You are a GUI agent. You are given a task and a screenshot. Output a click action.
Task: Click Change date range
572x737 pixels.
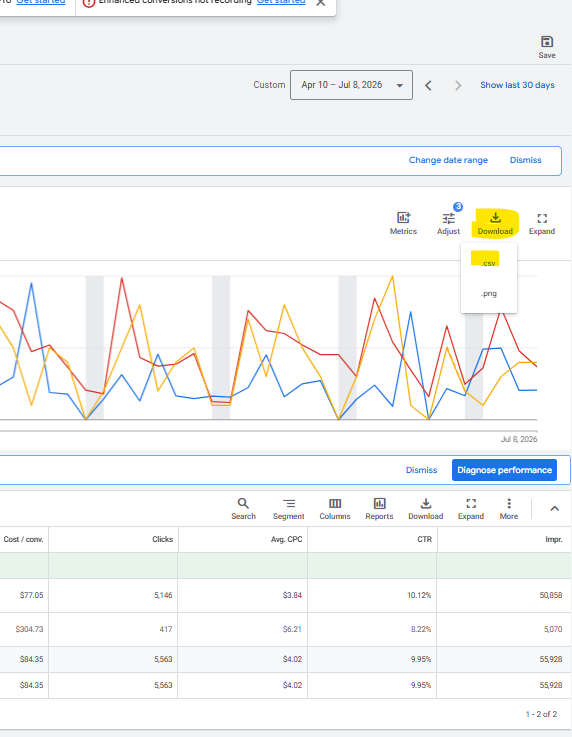point(448,160)
